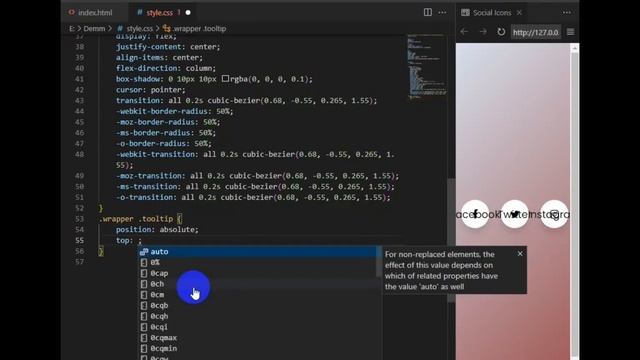Click 'cursor: pointer;' on line 42
Viewport: 640px width, 360px height.
151,89
